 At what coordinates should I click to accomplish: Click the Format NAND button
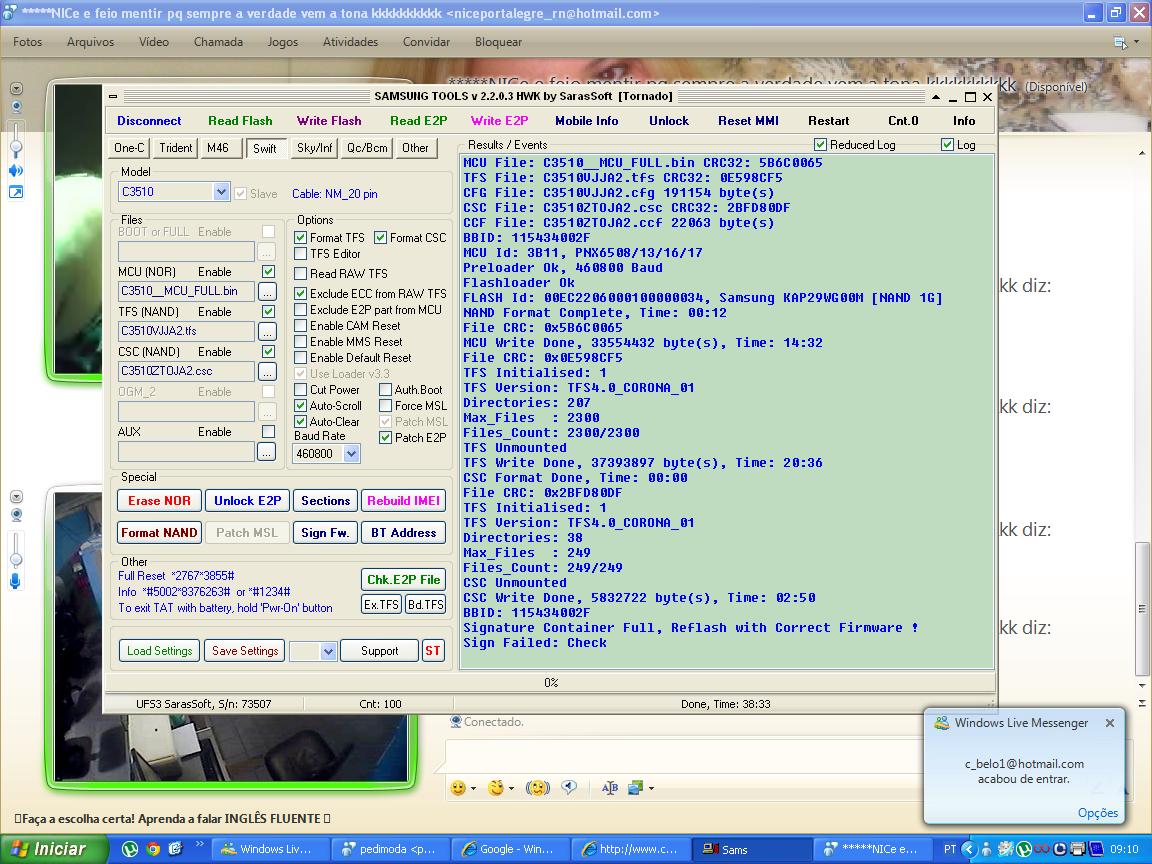coord(159,533)
